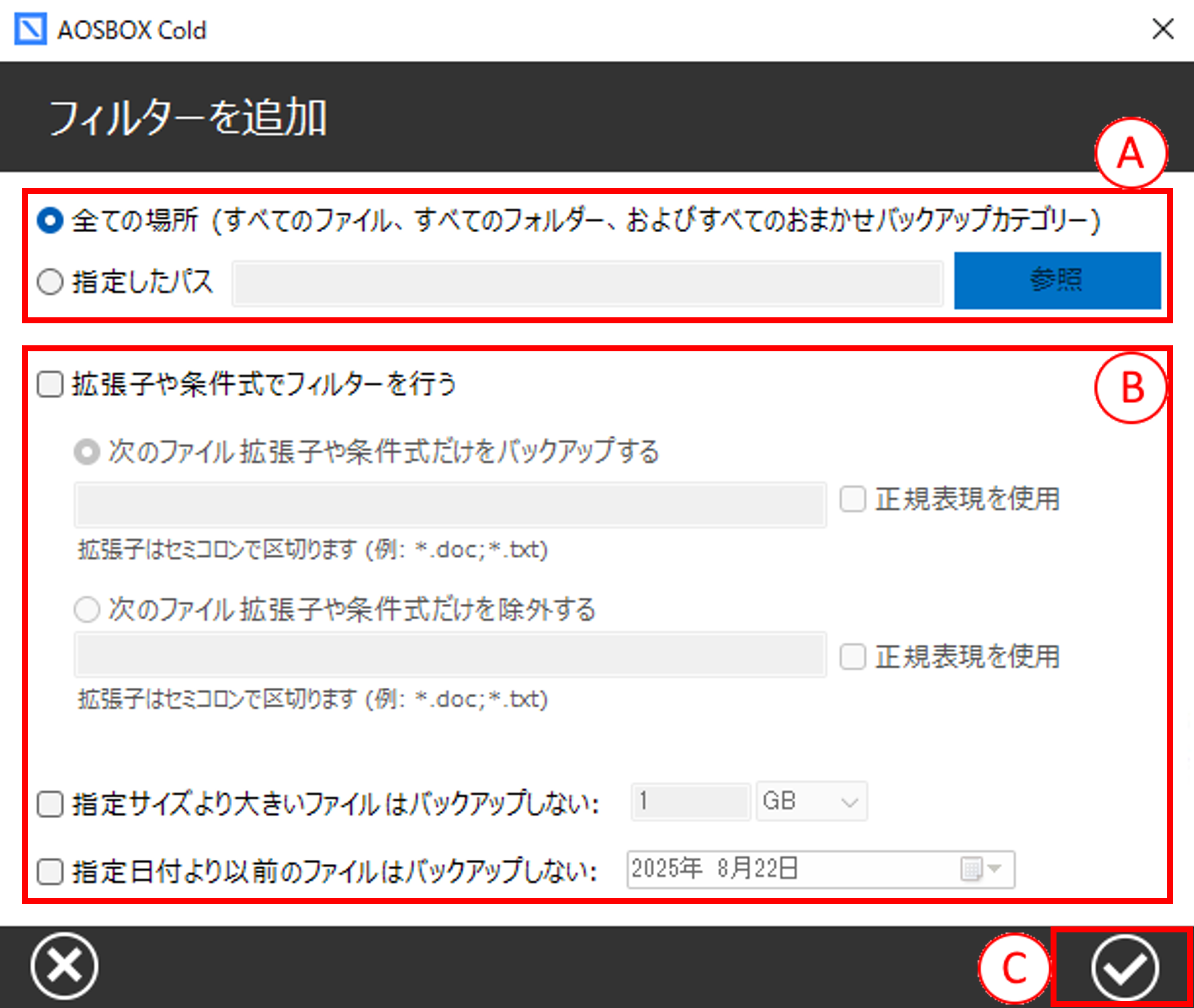This screenshot has height=1008, width=1194.
Task: Click the backup-only extensions input field
Action: point(450,505)
